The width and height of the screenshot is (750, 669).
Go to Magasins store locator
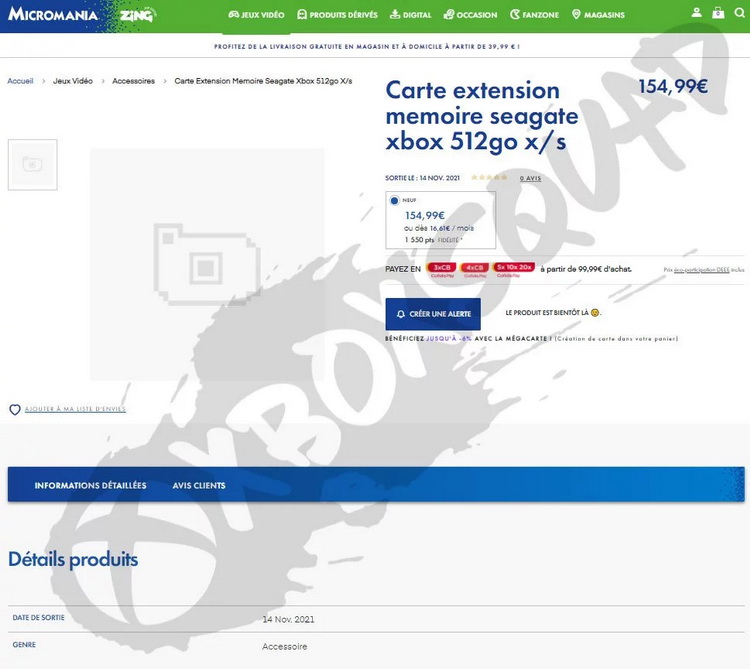pos(598,15)
